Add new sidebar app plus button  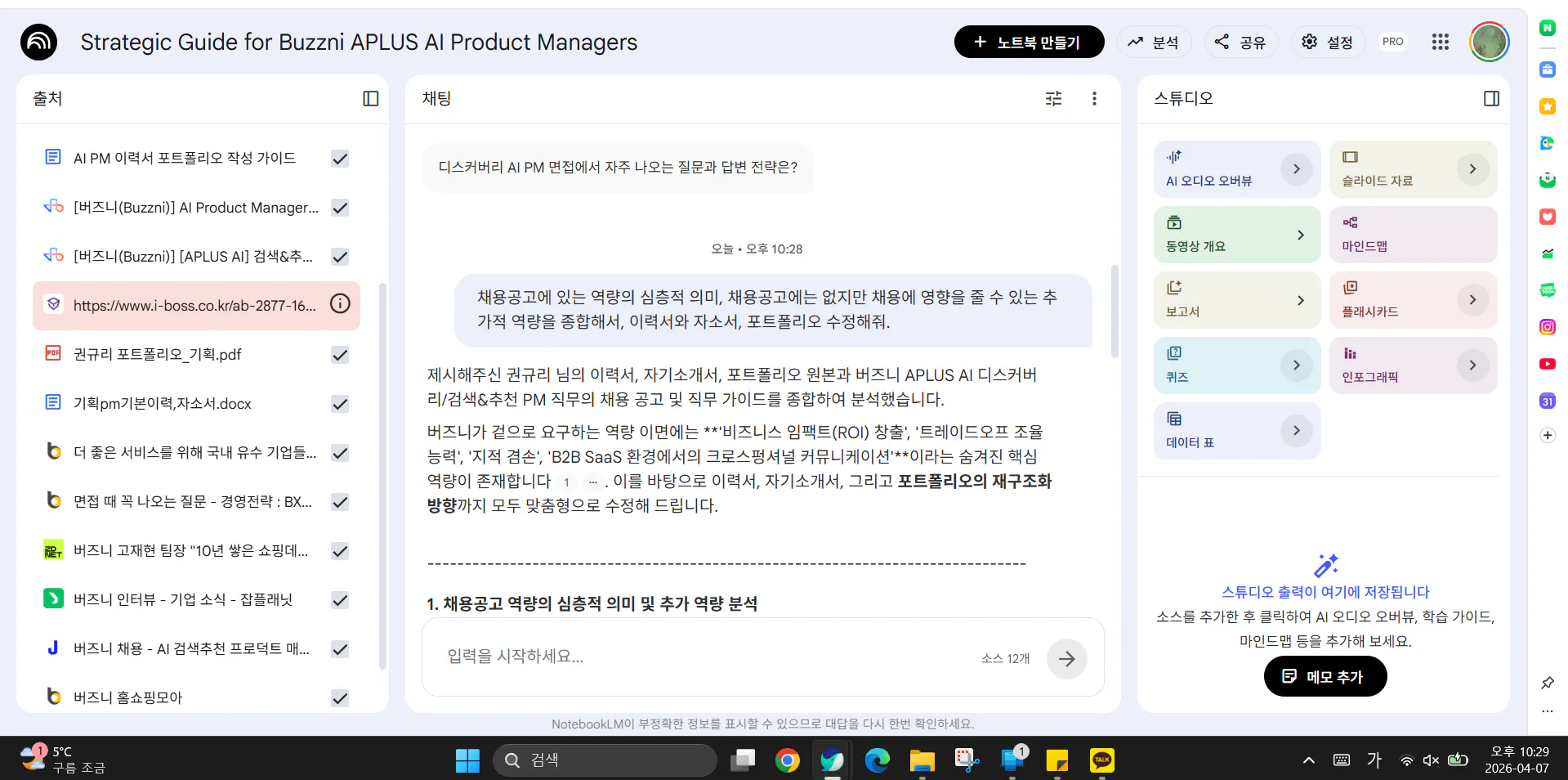1548,435
